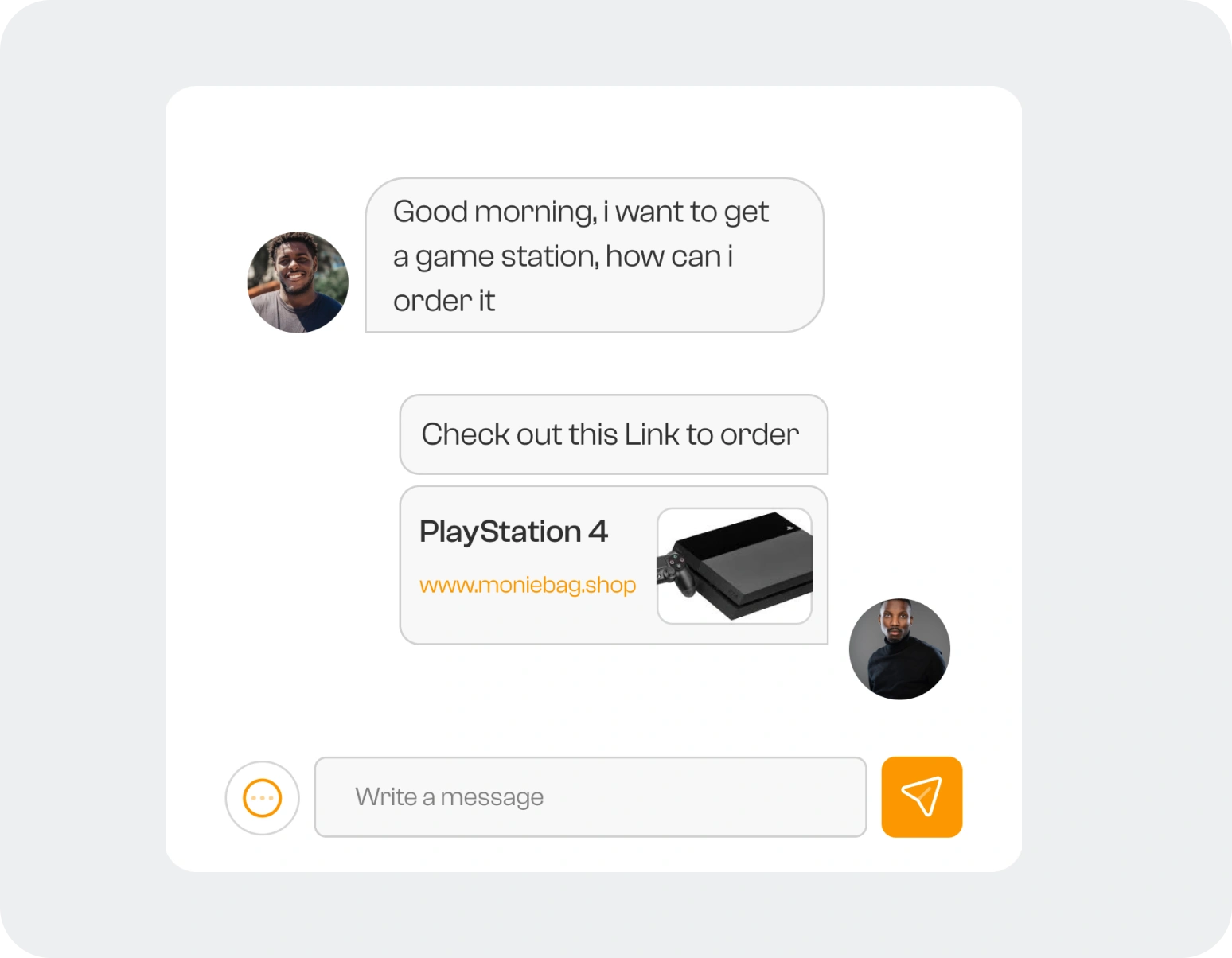Click the 'Write a message' placeholder text
The image size is (1232, 958).
pos(450,796)
